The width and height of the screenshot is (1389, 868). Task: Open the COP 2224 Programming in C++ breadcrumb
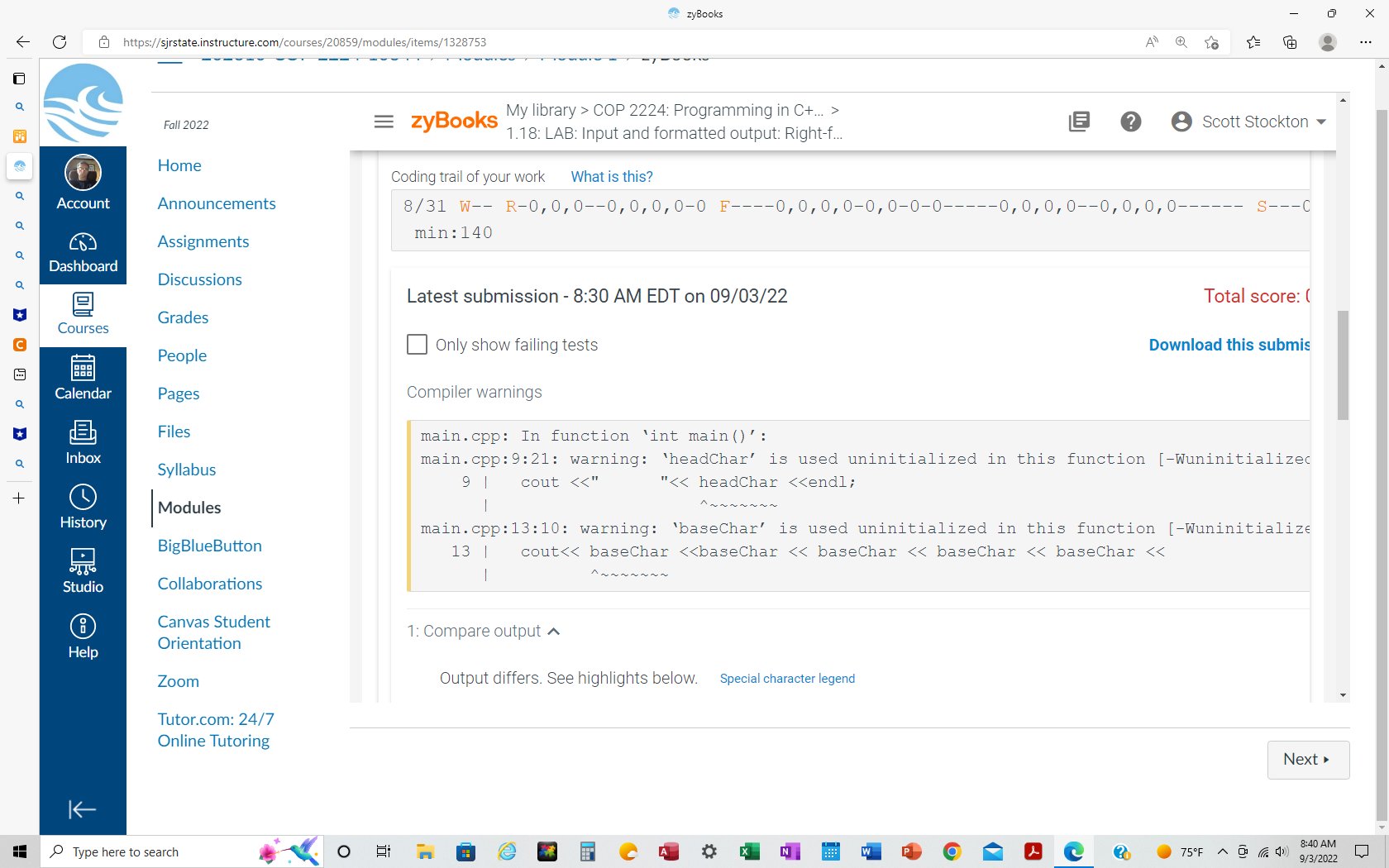click(709, 110)
